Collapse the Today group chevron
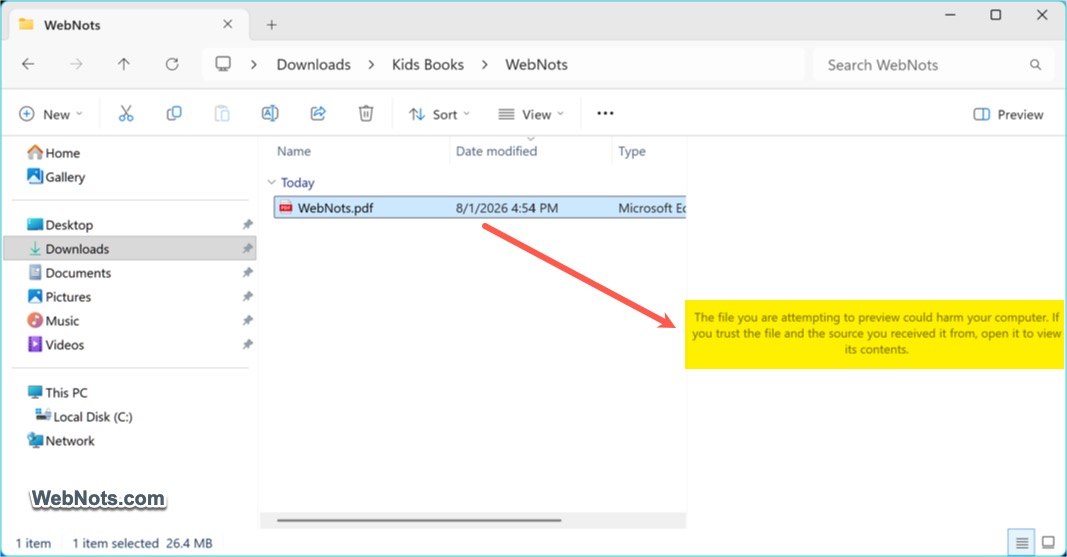The width and height of the screenshot is (1067, 557). click(x=272, y=182)
